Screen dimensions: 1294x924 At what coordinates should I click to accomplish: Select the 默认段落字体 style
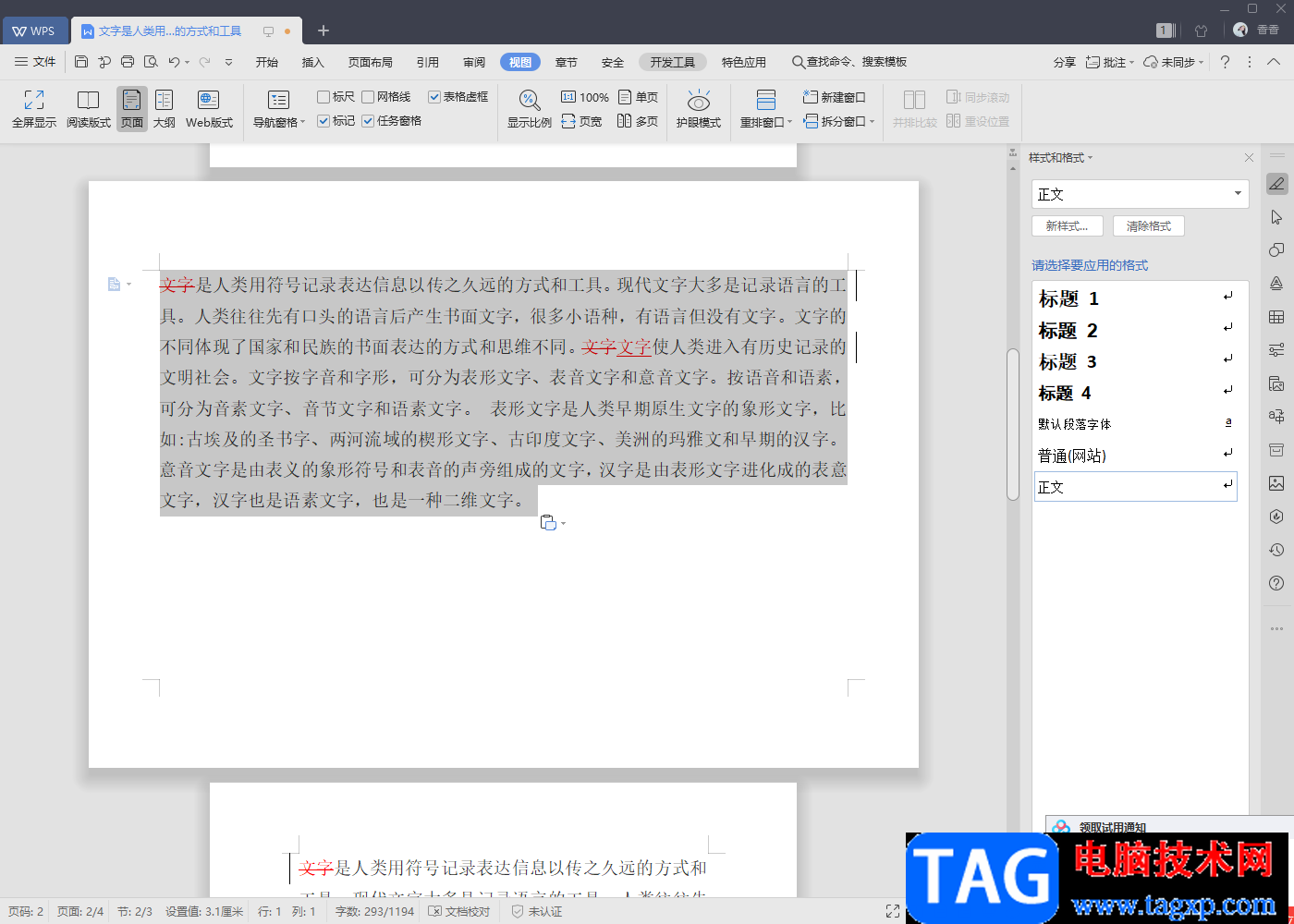pos(1135,424)
